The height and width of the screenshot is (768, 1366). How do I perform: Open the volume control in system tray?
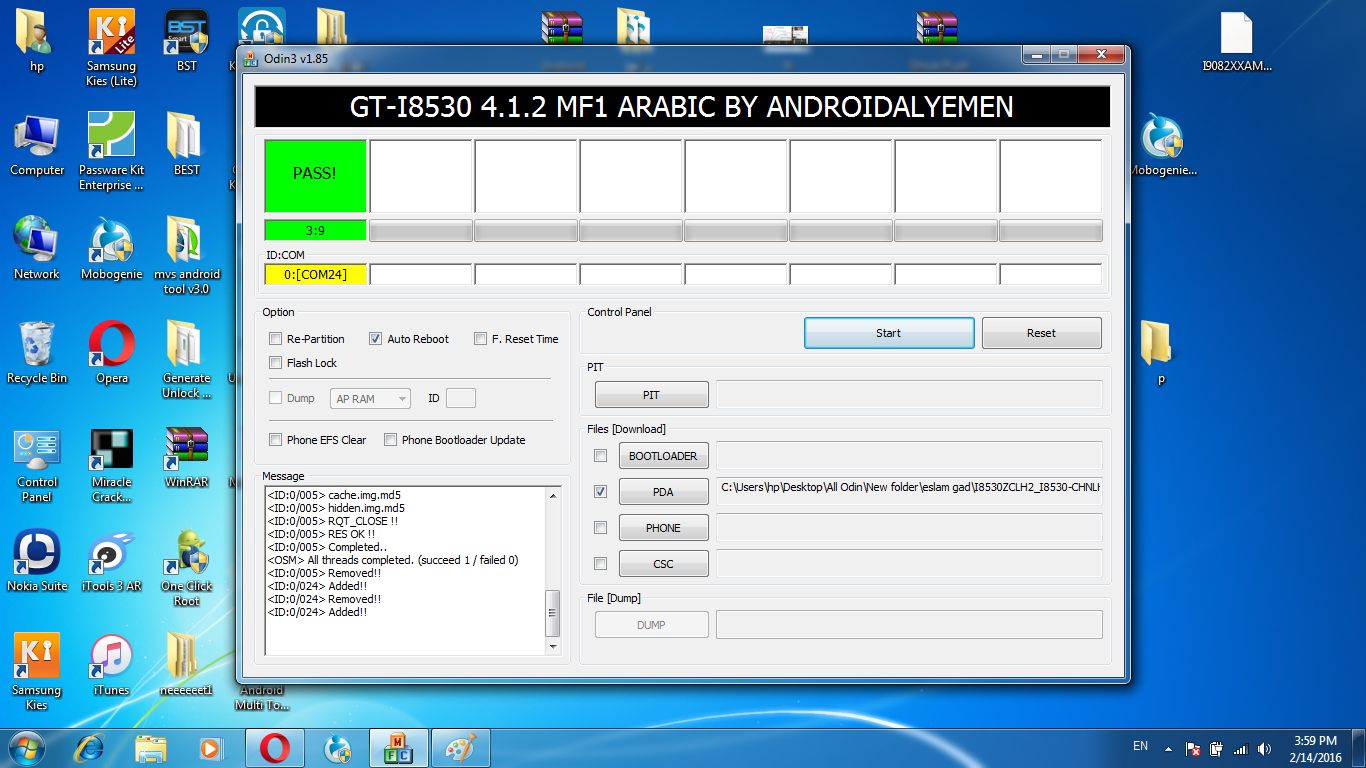tap(1265, 748)
